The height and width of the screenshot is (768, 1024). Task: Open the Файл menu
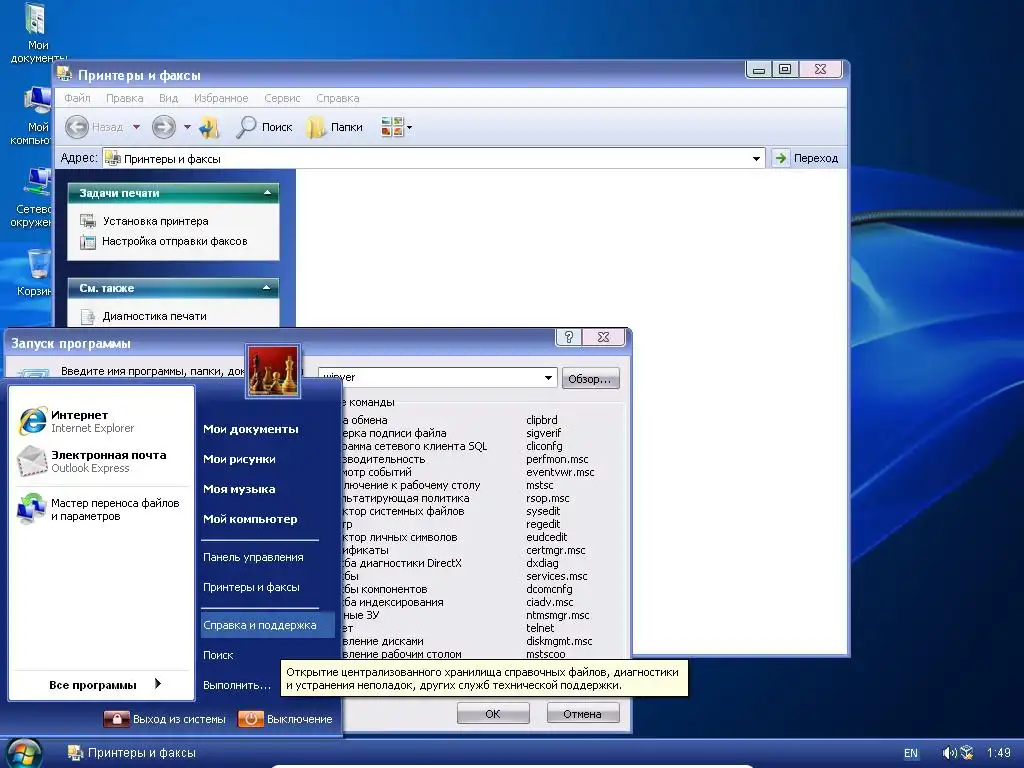(77, 98)
